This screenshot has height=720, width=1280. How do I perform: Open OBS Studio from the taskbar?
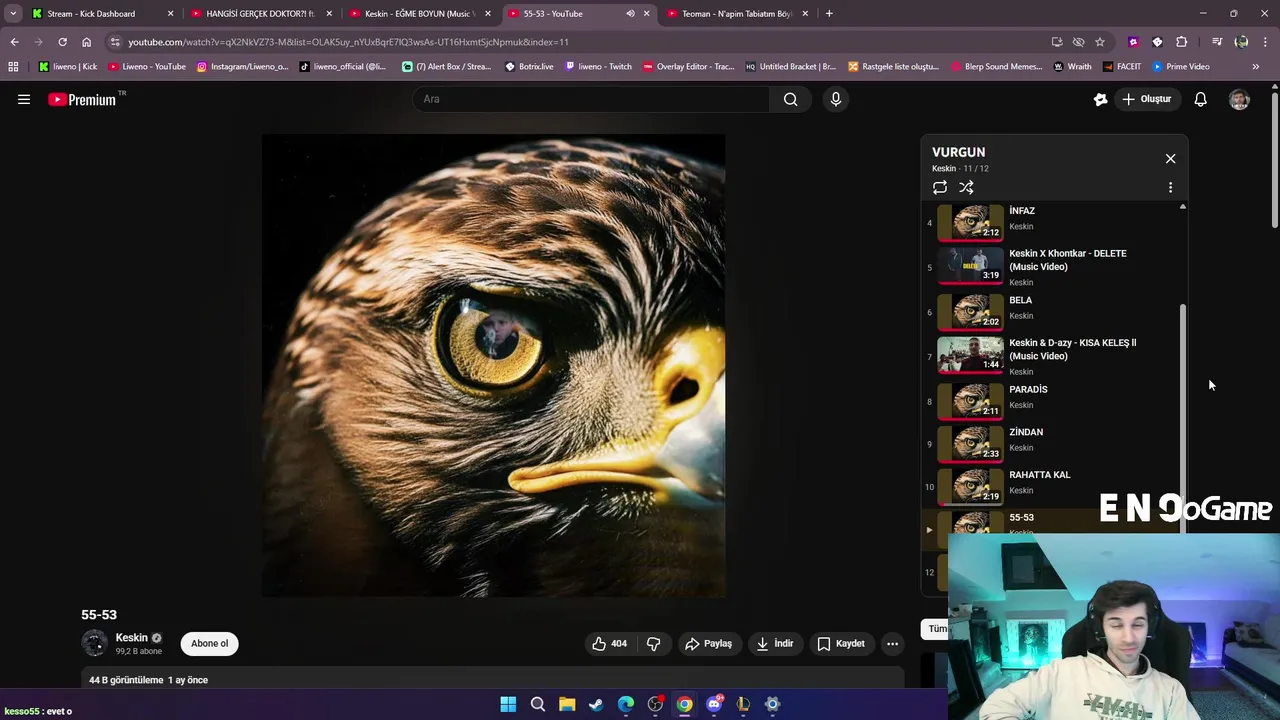pos(655,704)
